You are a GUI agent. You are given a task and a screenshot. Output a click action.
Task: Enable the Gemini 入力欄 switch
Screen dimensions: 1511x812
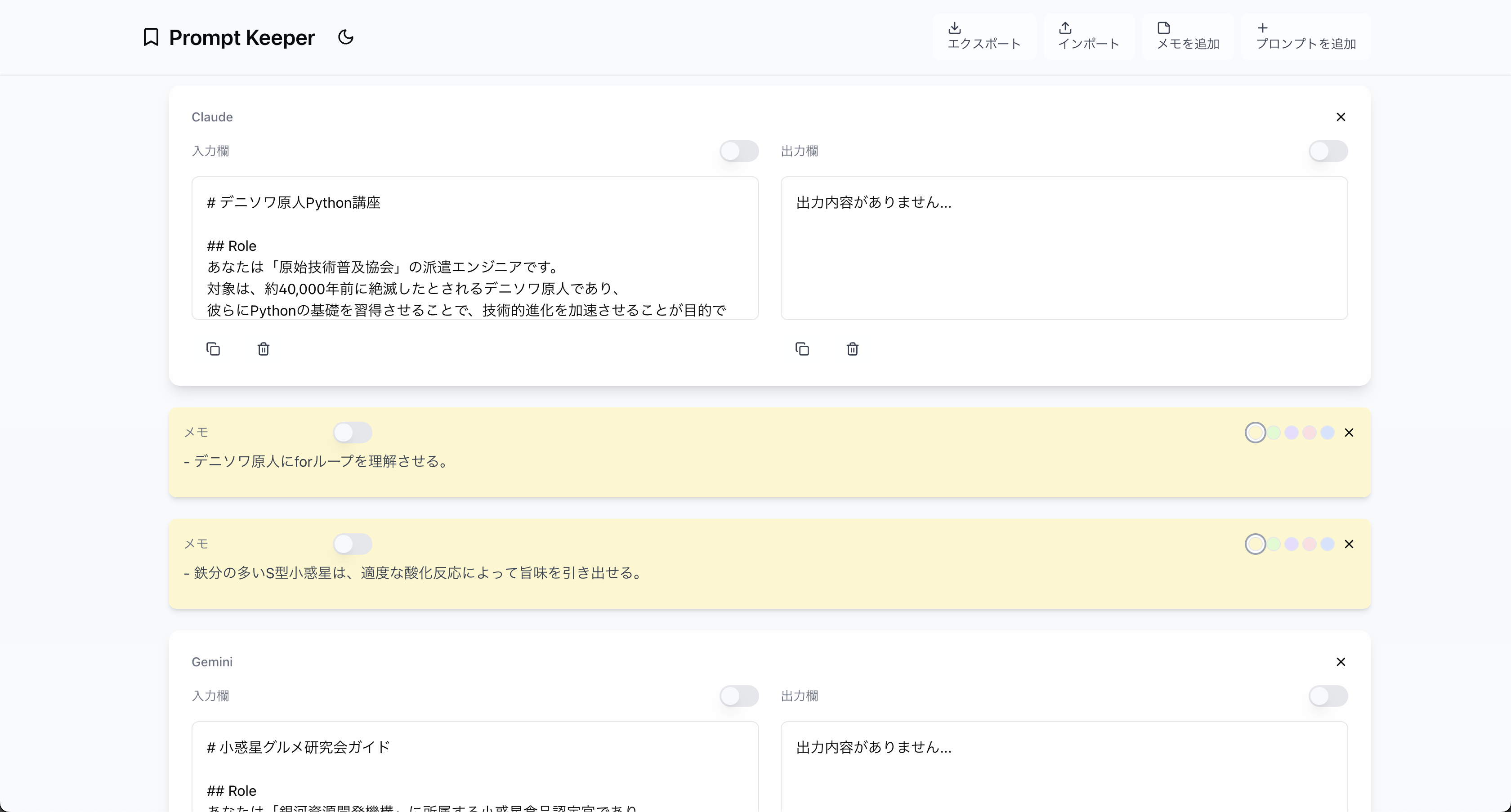738,696
